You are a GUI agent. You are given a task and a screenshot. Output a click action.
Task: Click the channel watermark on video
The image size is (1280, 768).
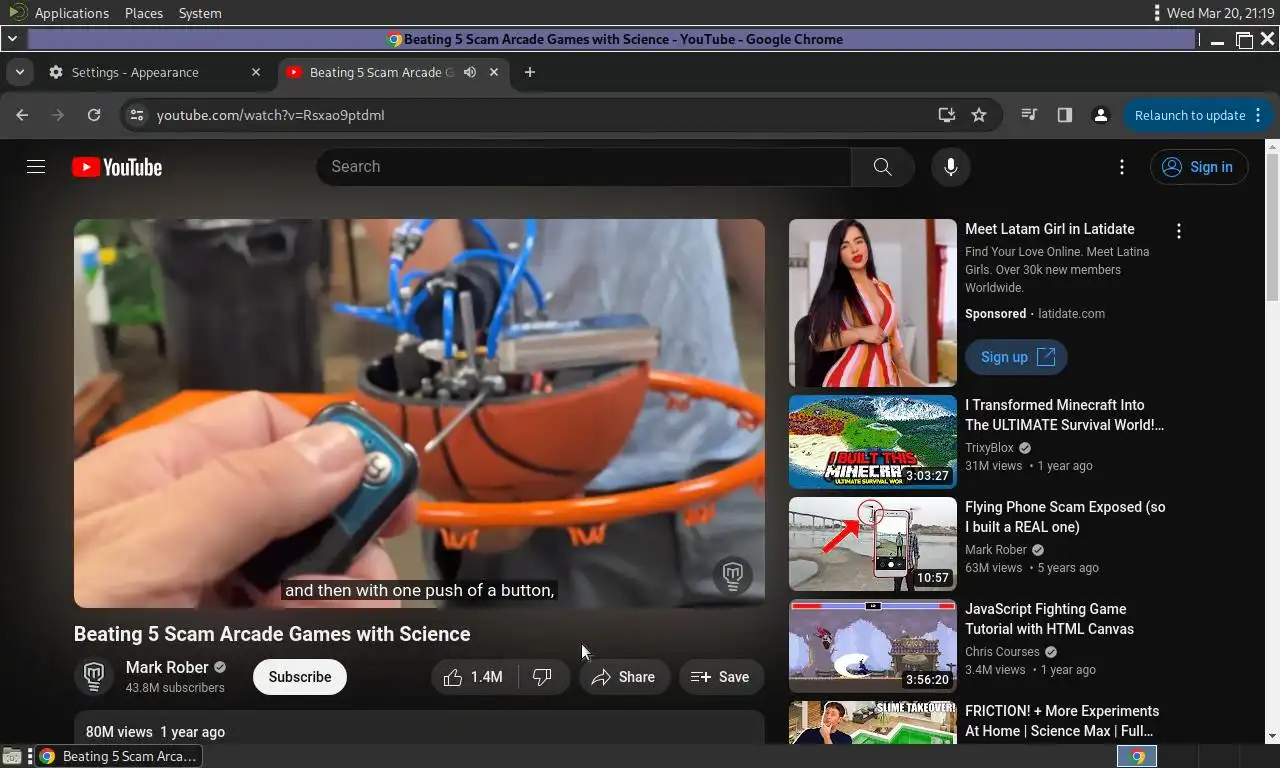coord(733,575)
